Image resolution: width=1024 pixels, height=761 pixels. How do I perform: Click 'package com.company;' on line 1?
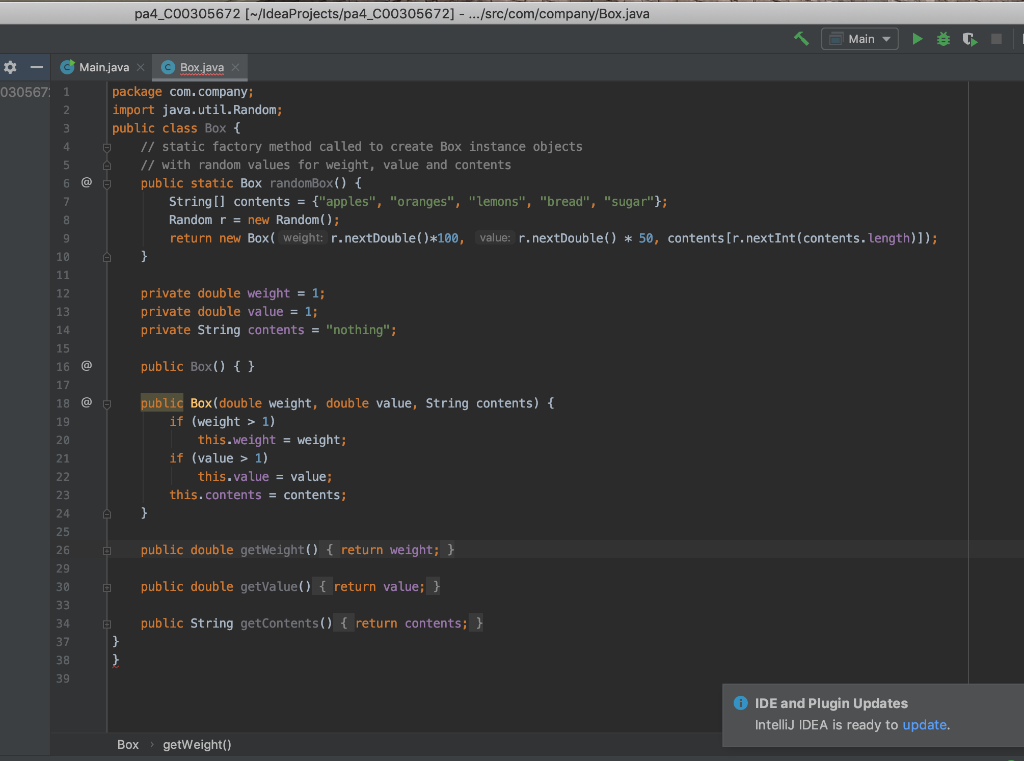click(183, 91)
